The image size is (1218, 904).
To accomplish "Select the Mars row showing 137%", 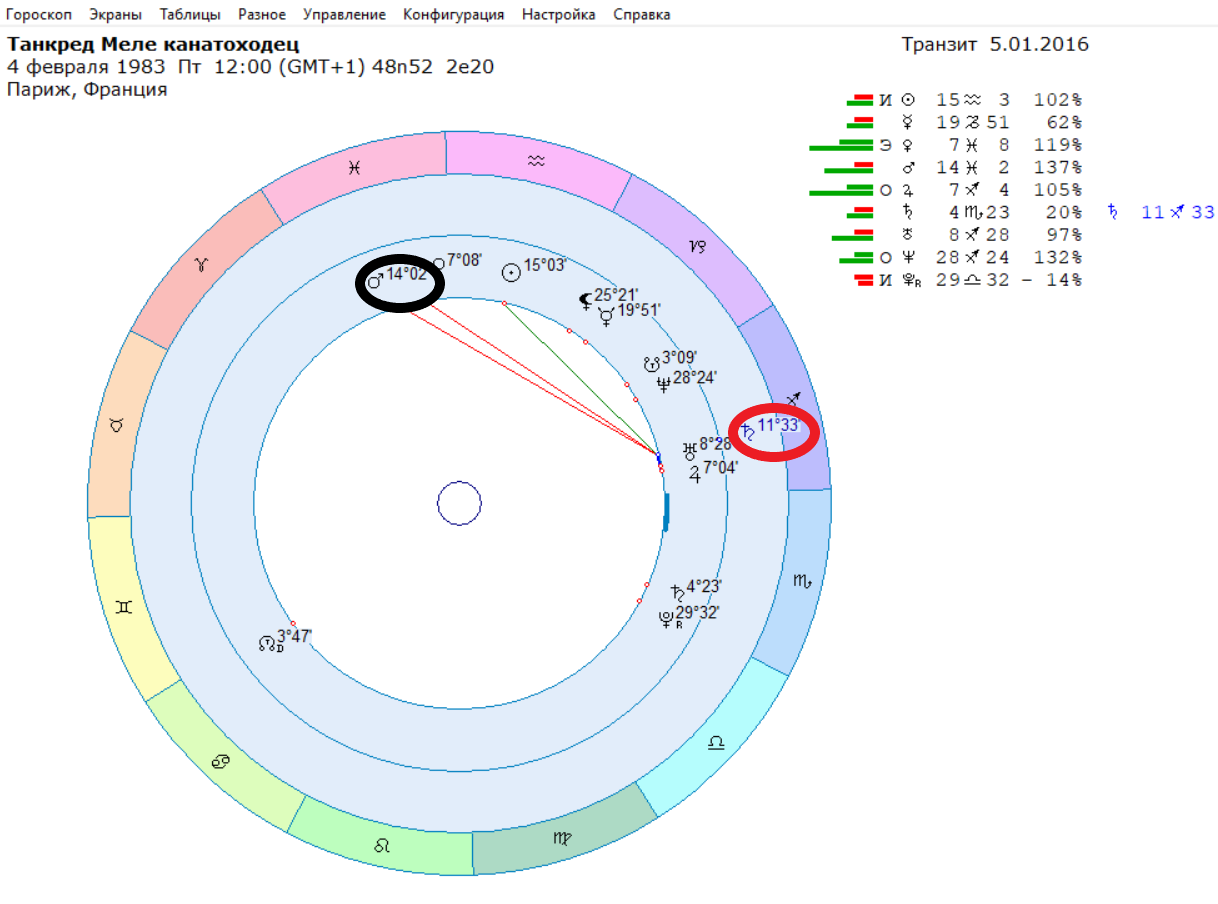I will pos(953,167).
